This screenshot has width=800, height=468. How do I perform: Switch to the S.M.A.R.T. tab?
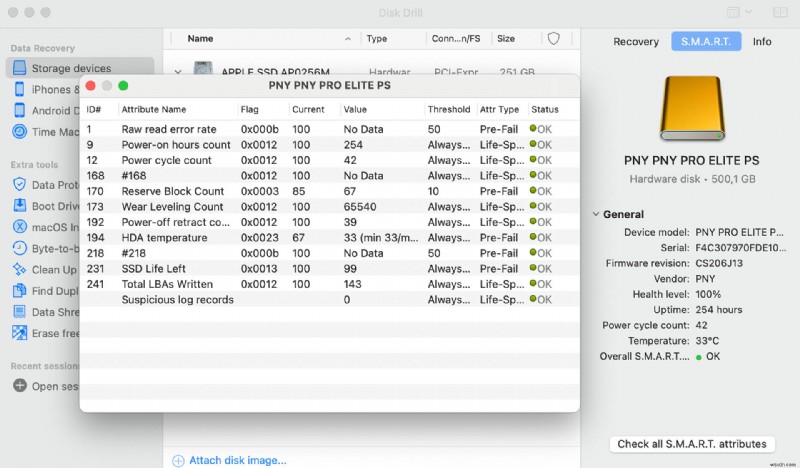(706, 41)
